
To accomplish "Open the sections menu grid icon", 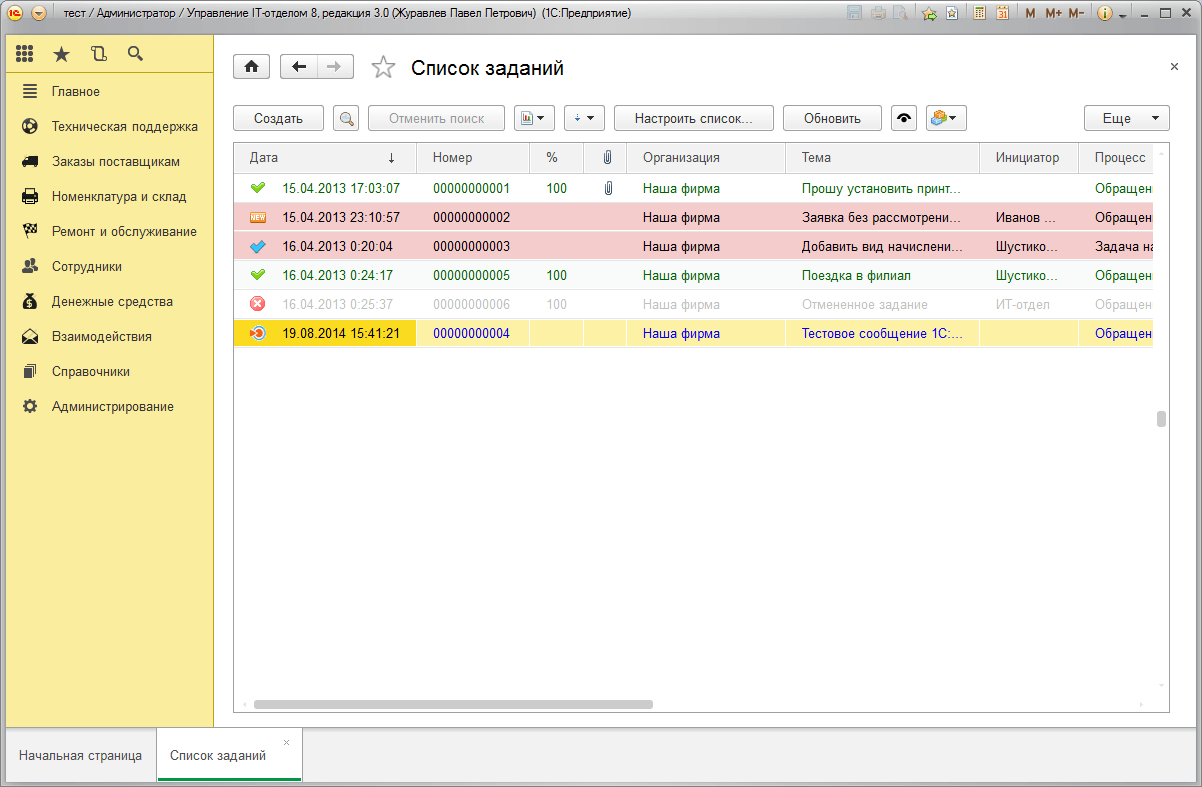I will pos(25,54).
